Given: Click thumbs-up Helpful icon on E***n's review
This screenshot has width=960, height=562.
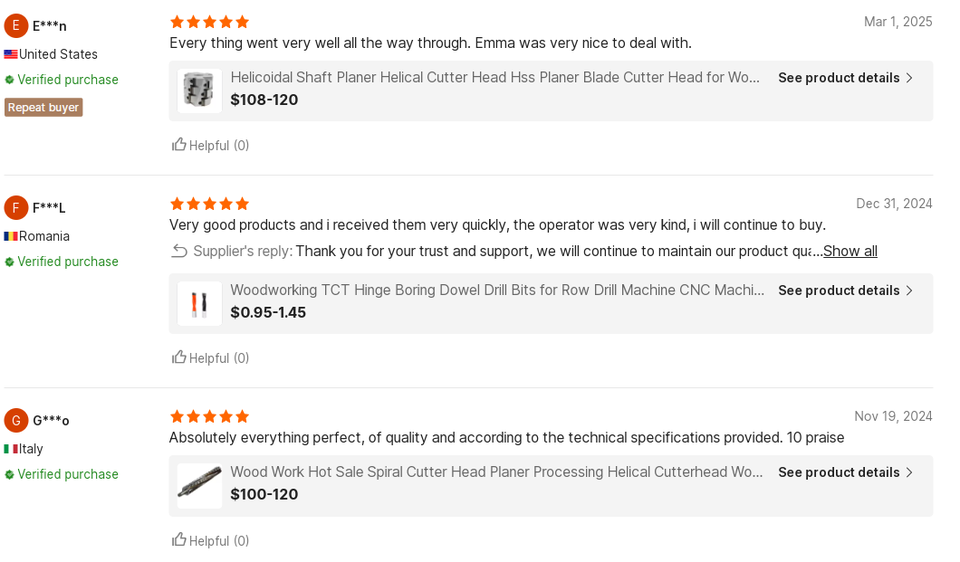Looking at the screenshot, I should click(x=179, y=144).
